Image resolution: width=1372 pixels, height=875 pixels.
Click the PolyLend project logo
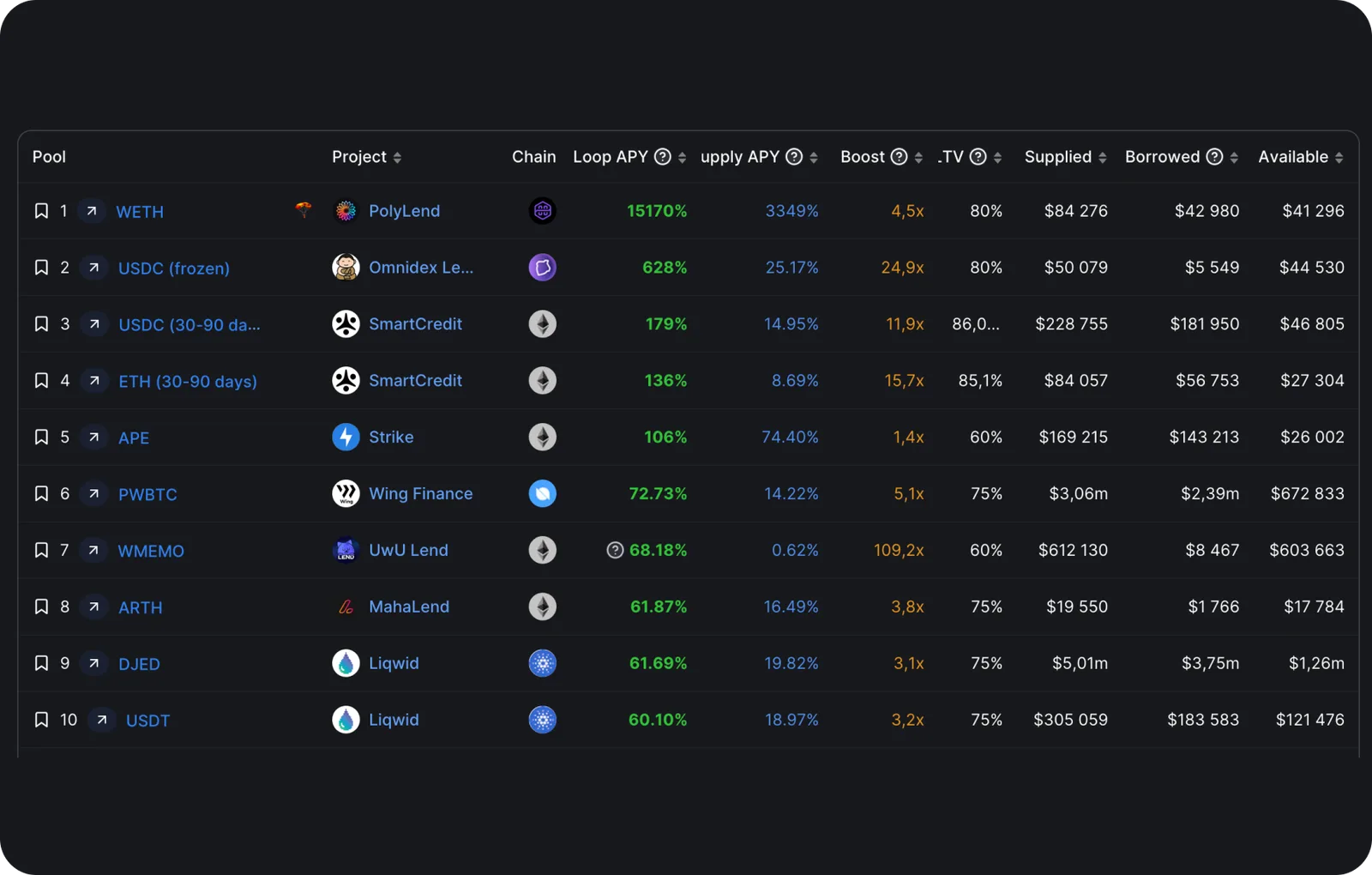click(x=346, y=211)
